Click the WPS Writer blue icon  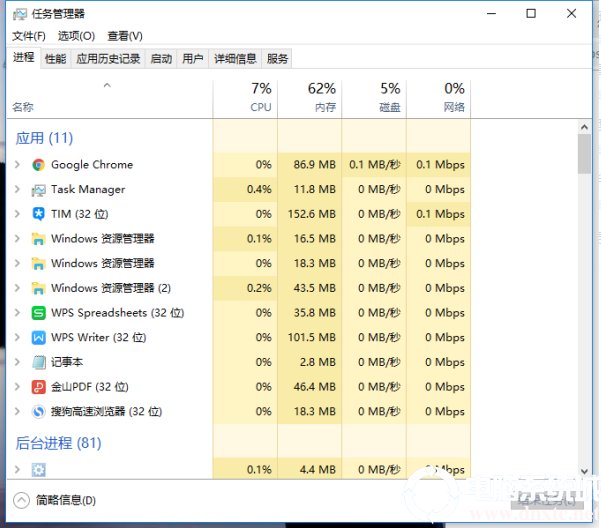pyautogui.click(x=38, y=338)
